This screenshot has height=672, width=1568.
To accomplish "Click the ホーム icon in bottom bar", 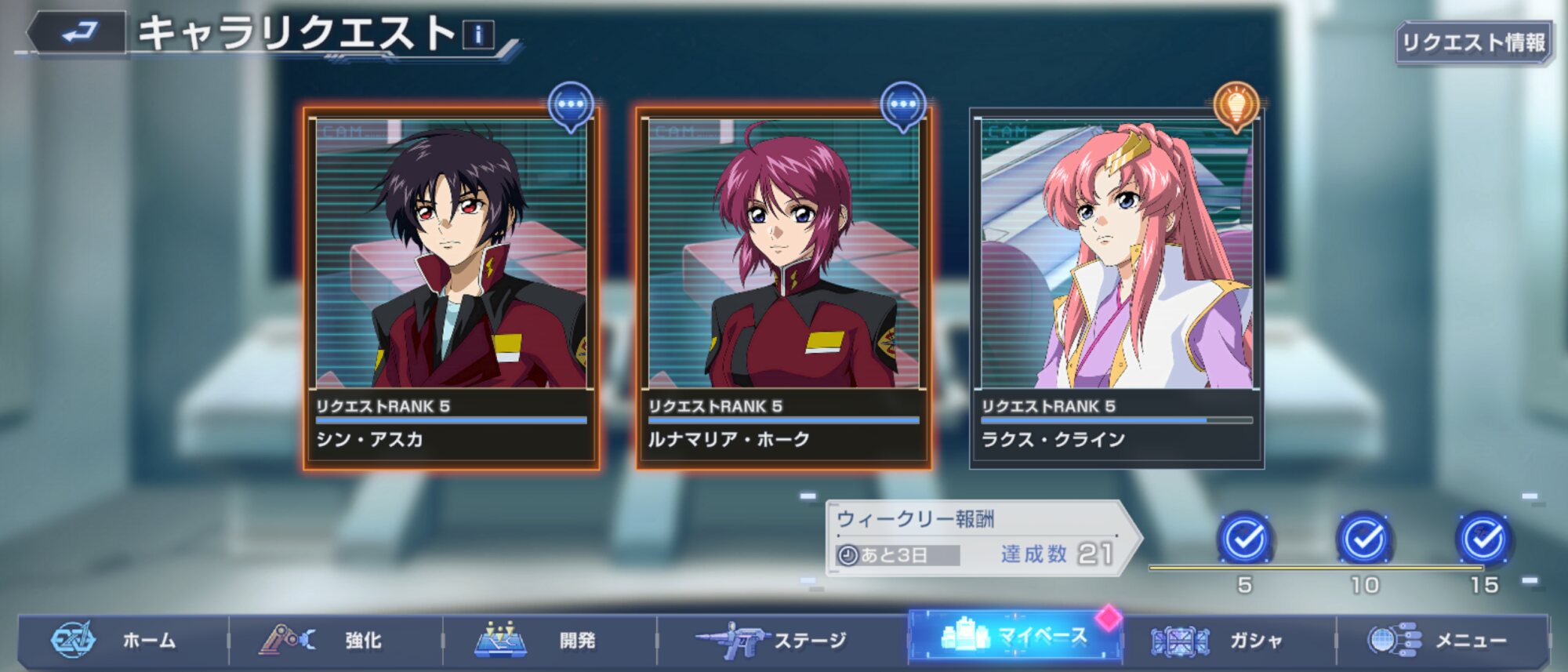I will coord(73,640).
